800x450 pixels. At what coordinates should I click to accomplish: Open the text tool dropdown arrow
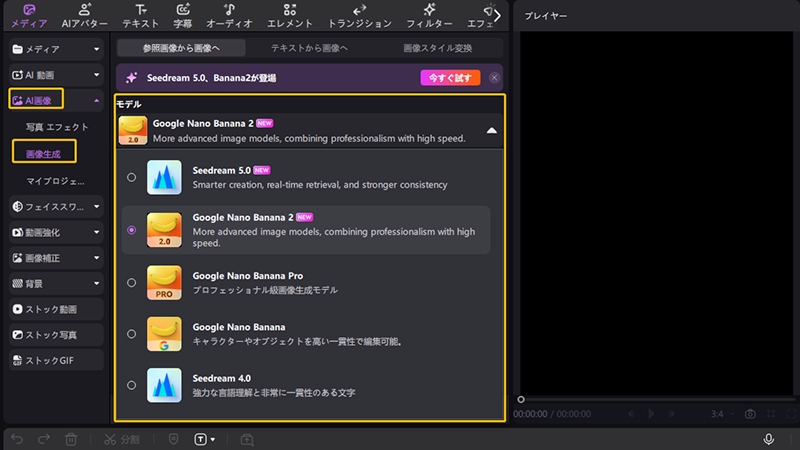coord(213,439)
